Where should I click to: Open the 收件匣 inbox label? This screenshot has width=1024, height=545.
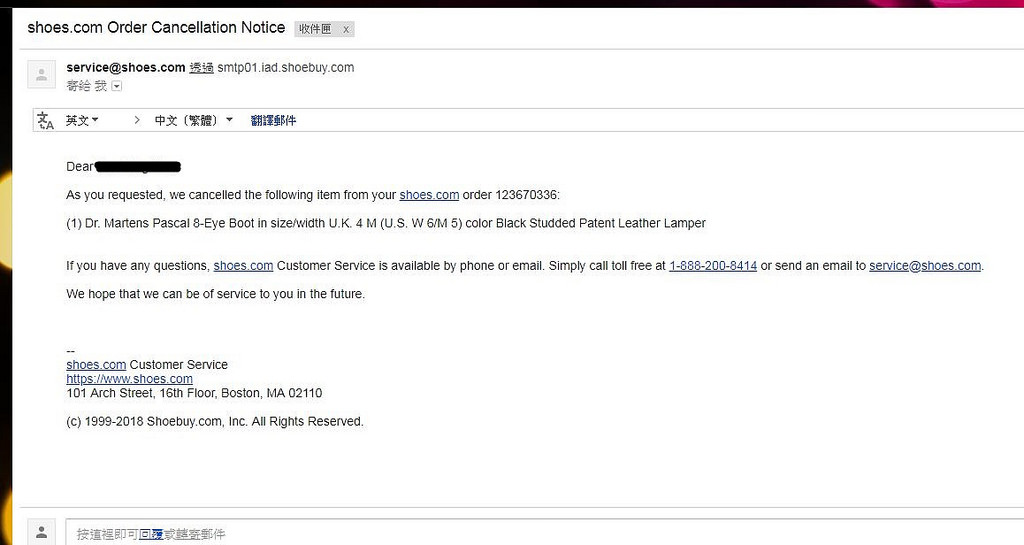coord(315,29)
